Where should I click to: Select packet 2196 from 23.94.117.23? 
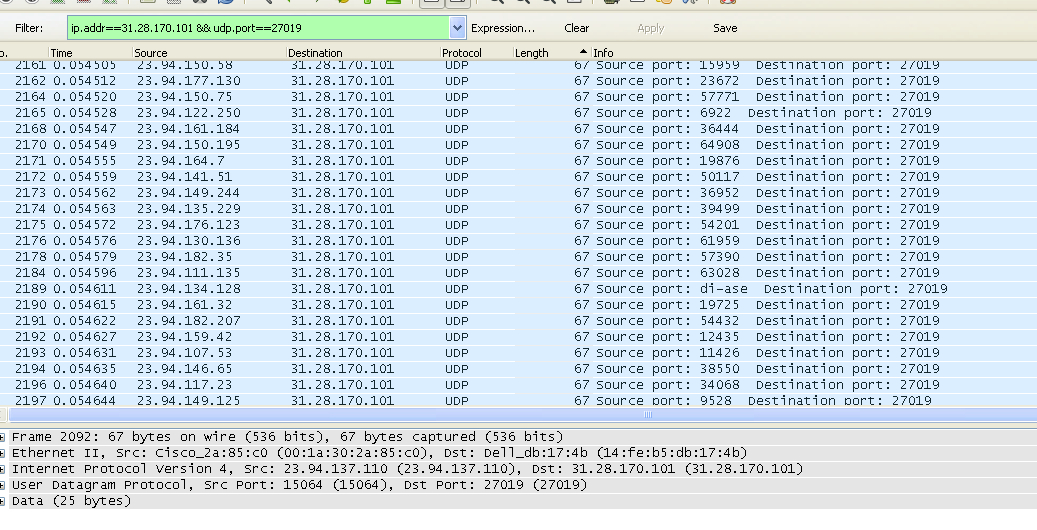[518, 384]
